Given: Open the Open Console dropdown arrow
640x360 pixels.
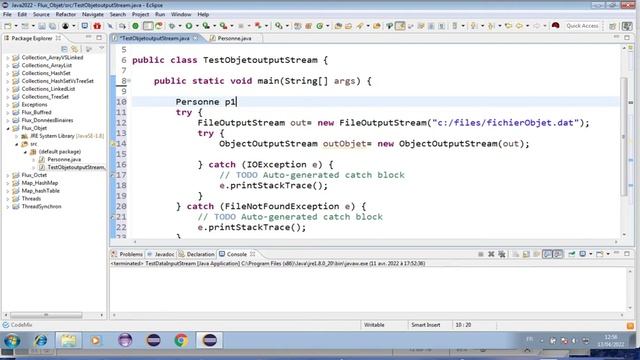Looking at the screenshot, I should tap(608, 254).
